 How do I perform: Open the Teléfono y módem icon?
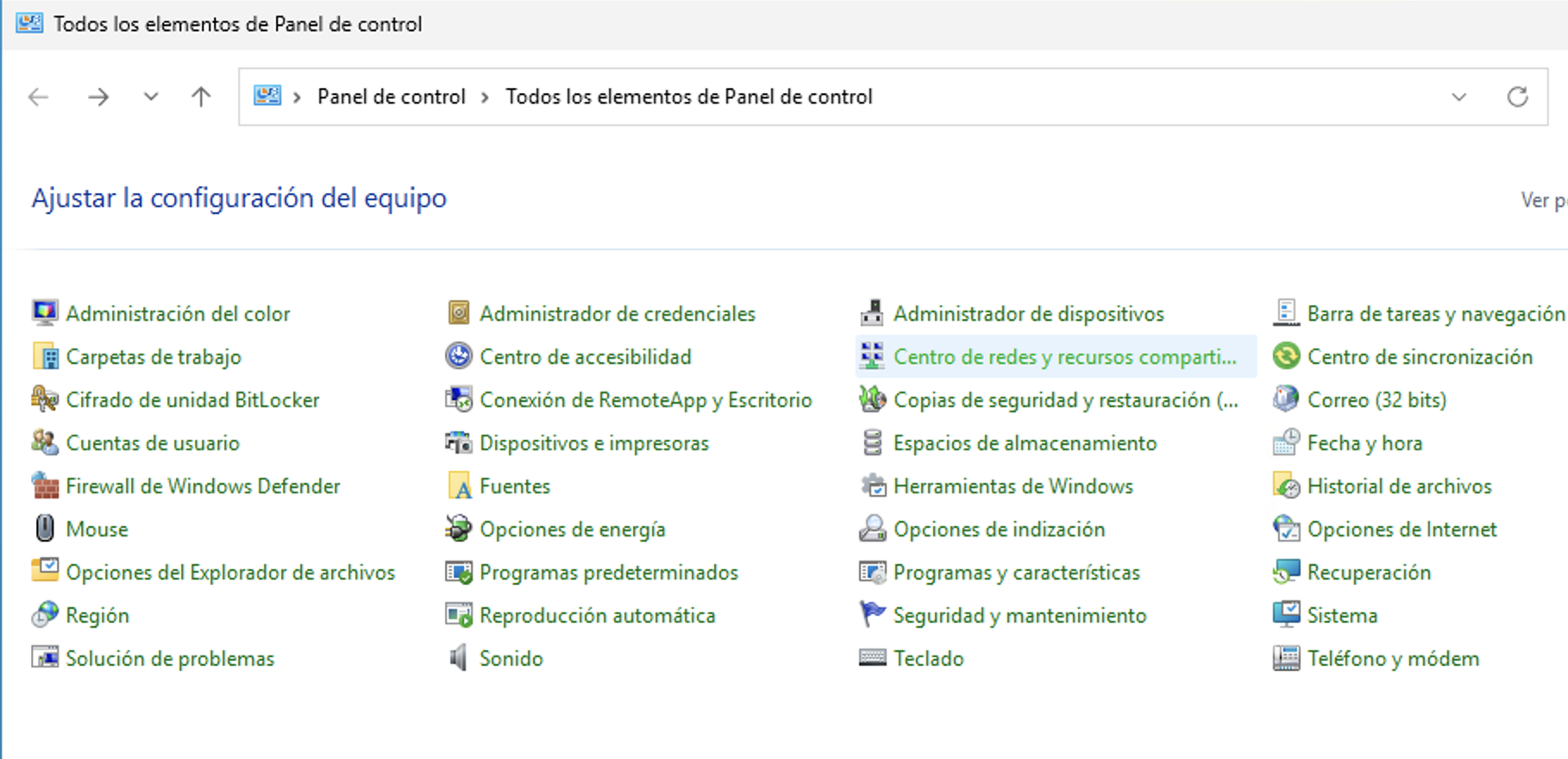pos(1287,657)
